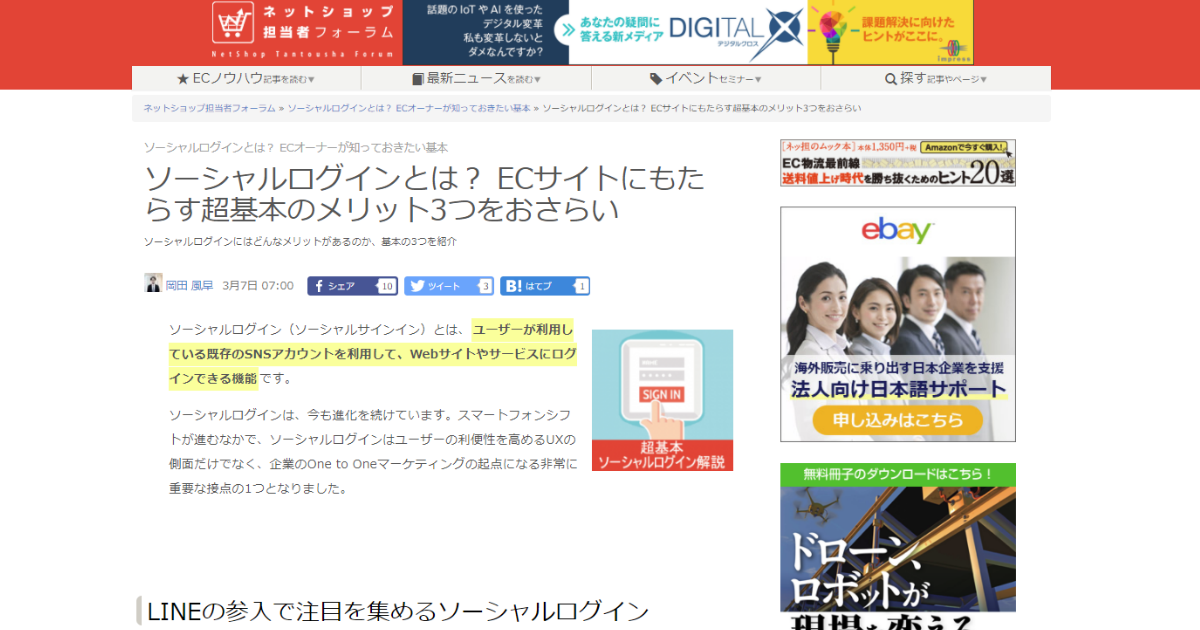Click the subtitle ソーシャルログインにはどんなメリット
Screen dimensions: 1200x630
pos(300,242)
